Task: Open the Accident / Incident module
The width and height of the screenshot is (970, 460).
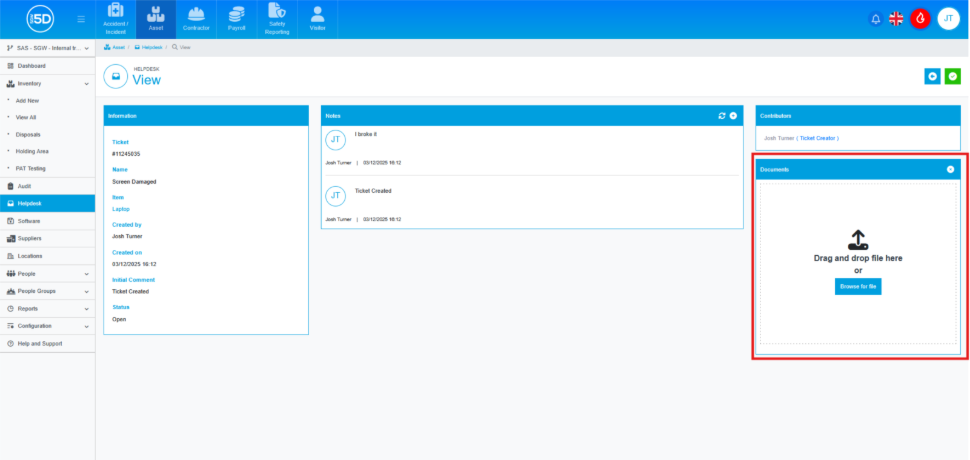Action: 116,19
